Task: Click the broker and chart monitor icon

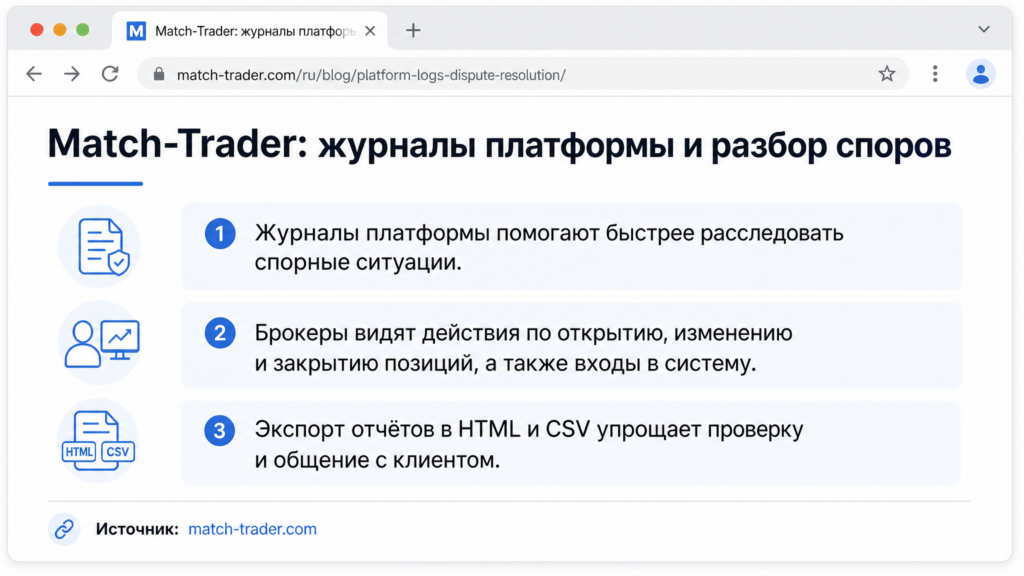Action: tap(101, 343)
